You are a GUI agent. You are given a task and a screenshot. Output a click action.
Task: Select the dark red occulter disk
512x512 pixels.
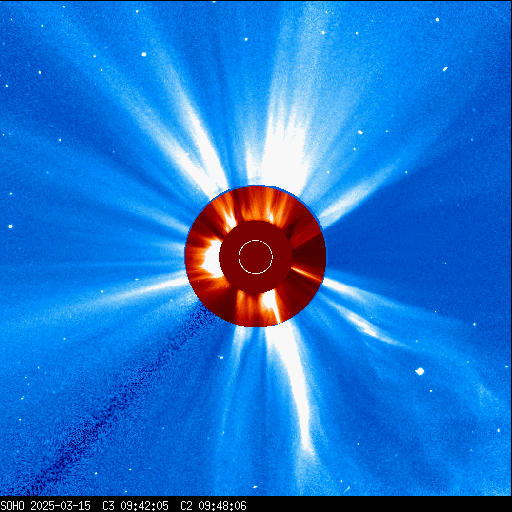point(256,257)
